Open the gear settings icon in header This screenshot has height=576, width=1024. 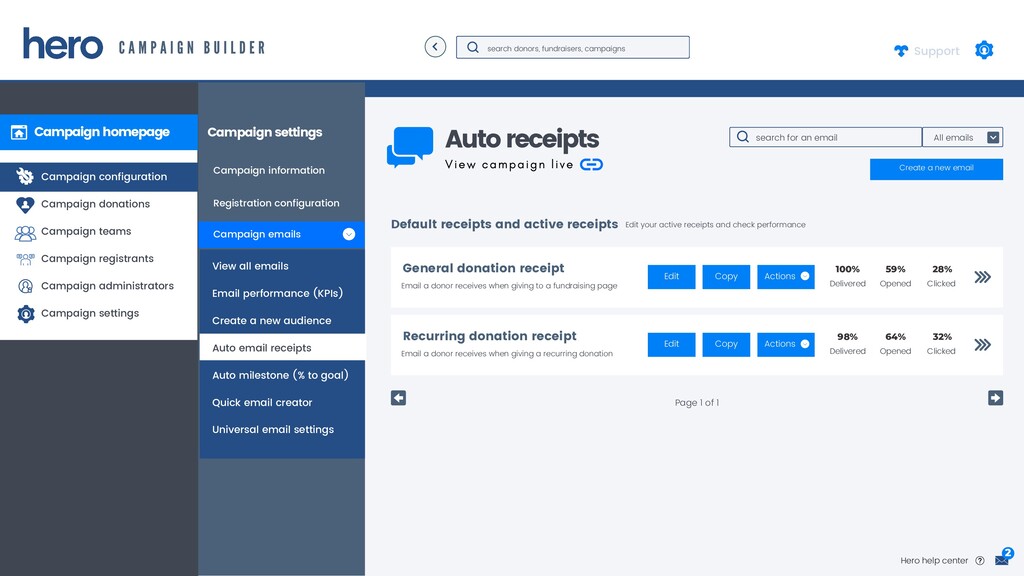[984, 50]
